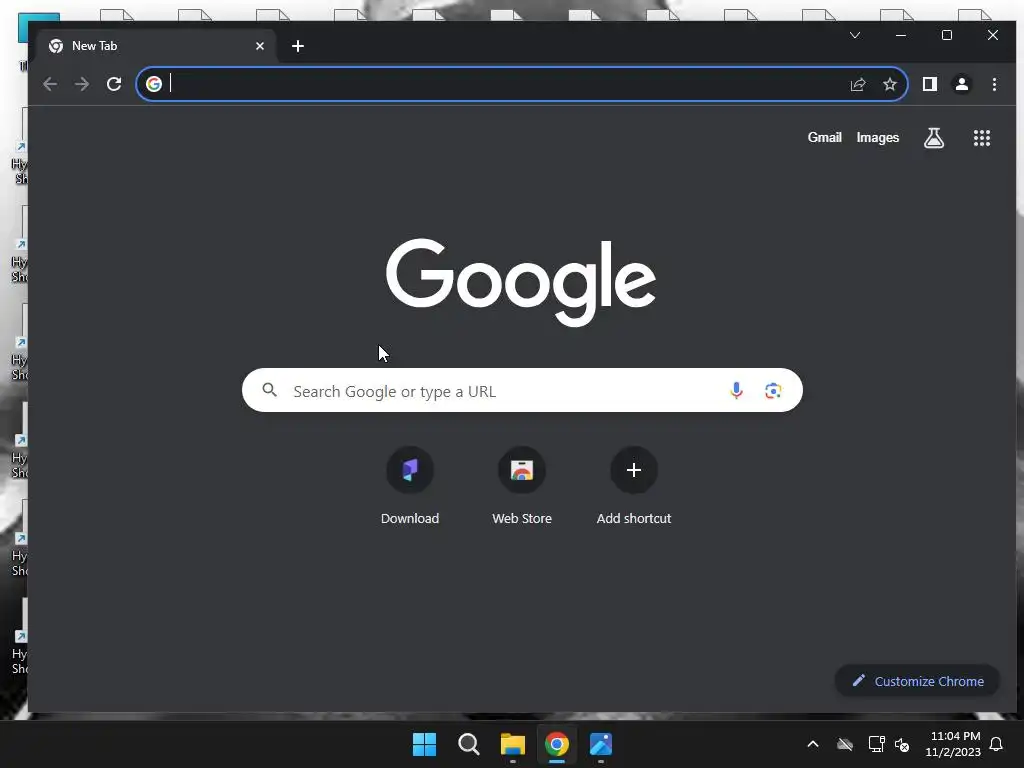This screenshot has height=768, width=1024.
Task: Open the Google apps grid
Action: tap(982, 138)
